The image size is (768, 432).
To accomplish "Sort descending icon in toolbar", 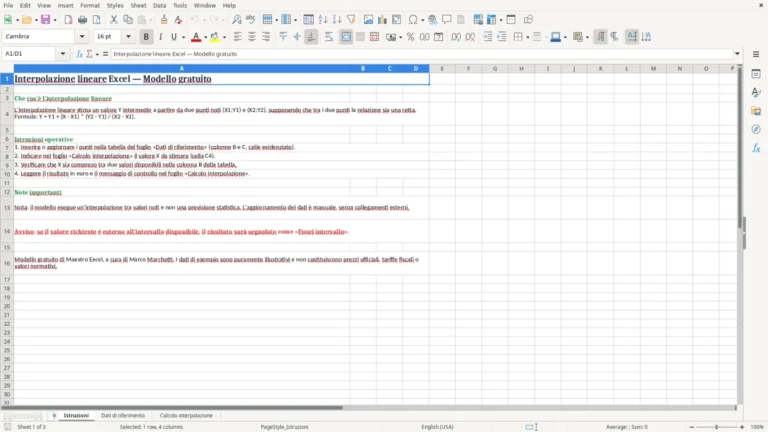I will [337, 20].
